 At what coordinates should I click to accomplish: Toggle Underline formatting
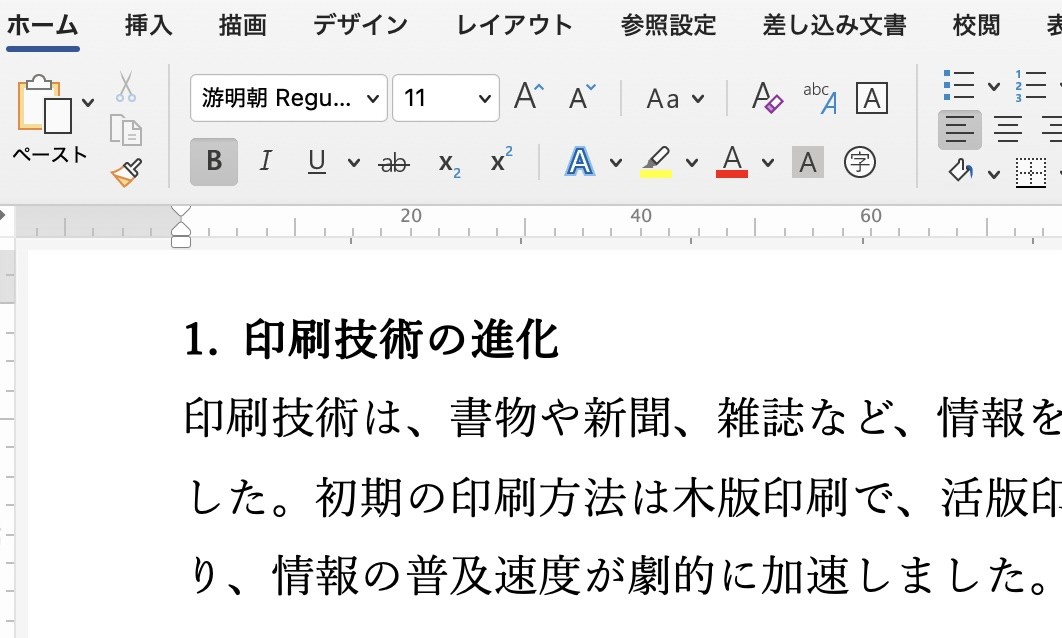pos(317,162)
